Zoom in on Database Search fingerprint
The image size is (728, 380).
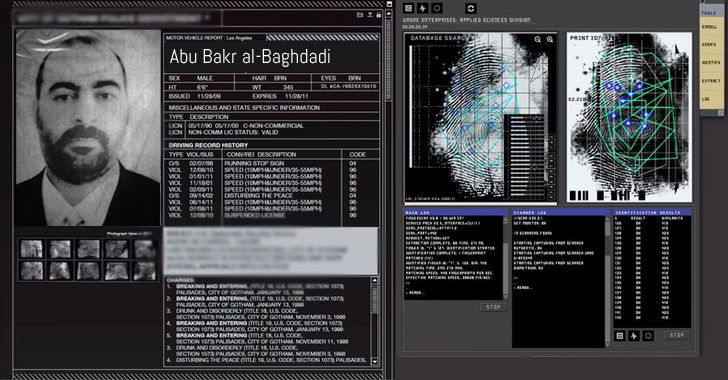(550, 39)
